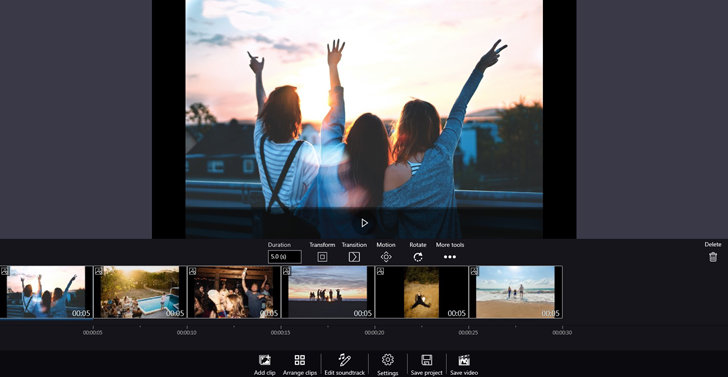
Task: Open the Transform tool
Action: click(322, 257)
